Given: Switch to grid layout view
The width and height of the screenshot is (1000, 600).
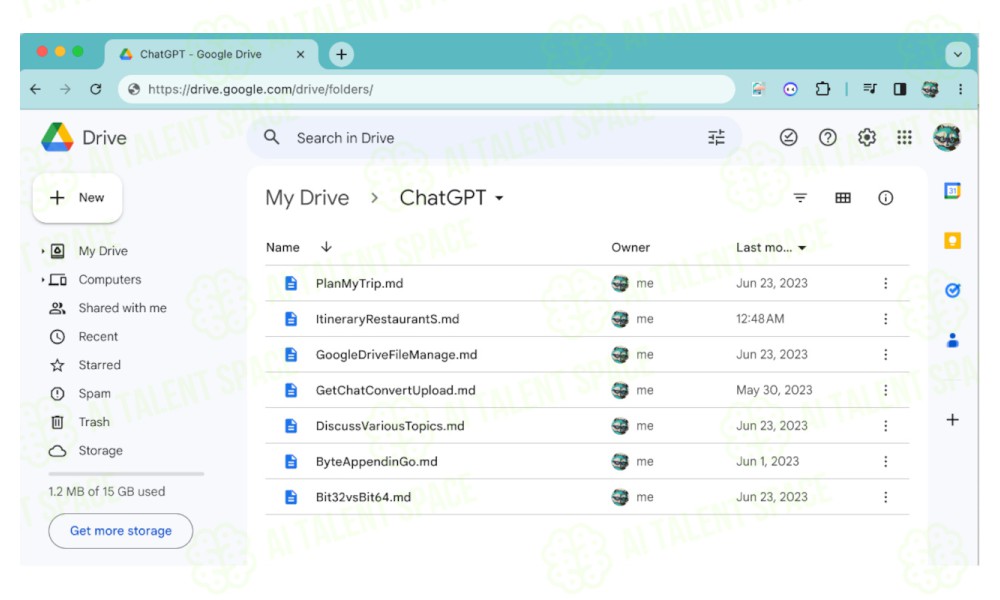Looking at the screenshot, I should [x=842, y=198].
